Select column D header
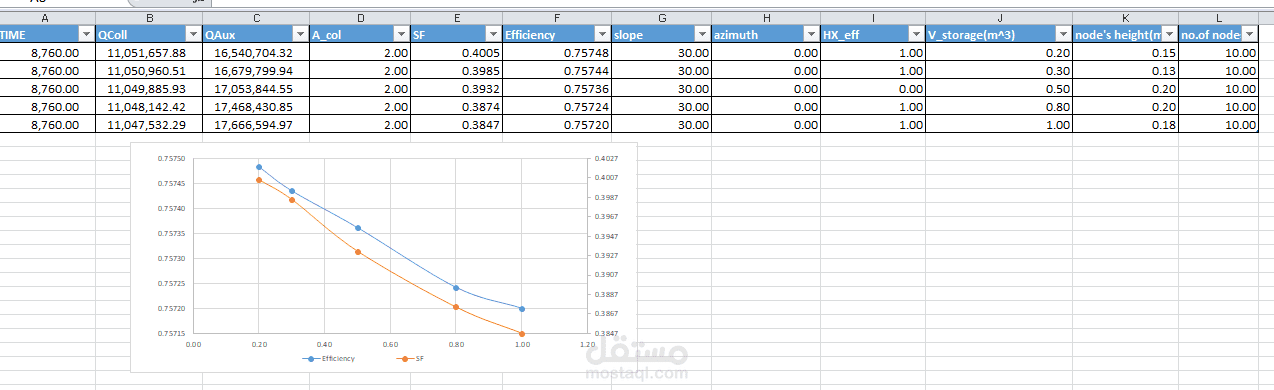This screenshot has width=1274, height=390. 360,18
